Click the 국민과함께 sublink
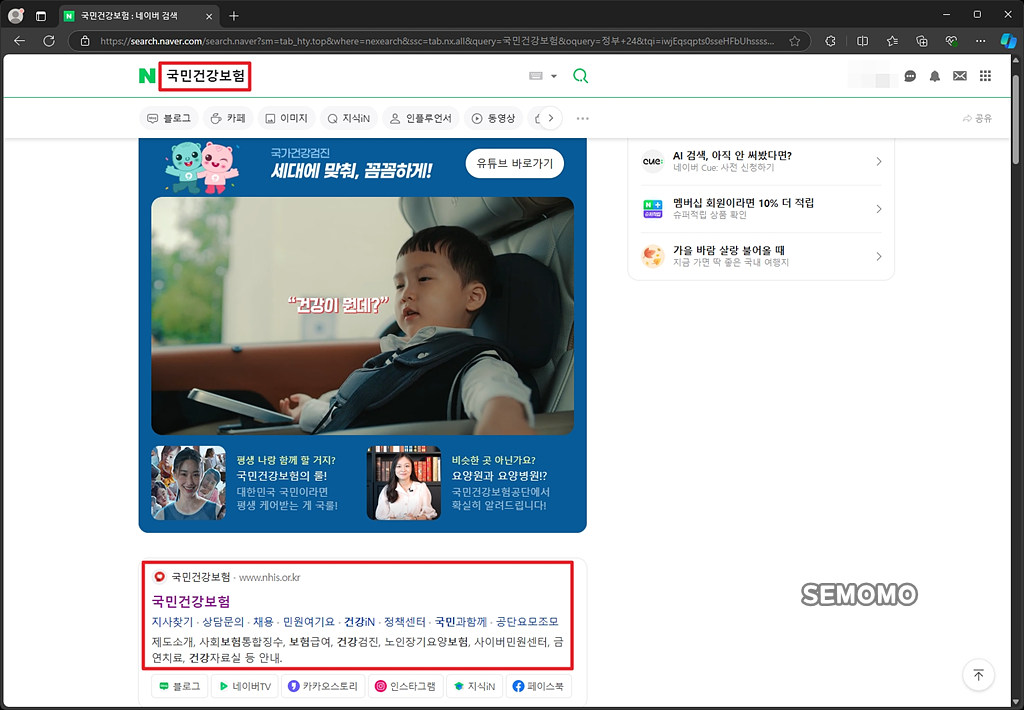The height and width of the screenshot is (710, 1024). (461, 622)
